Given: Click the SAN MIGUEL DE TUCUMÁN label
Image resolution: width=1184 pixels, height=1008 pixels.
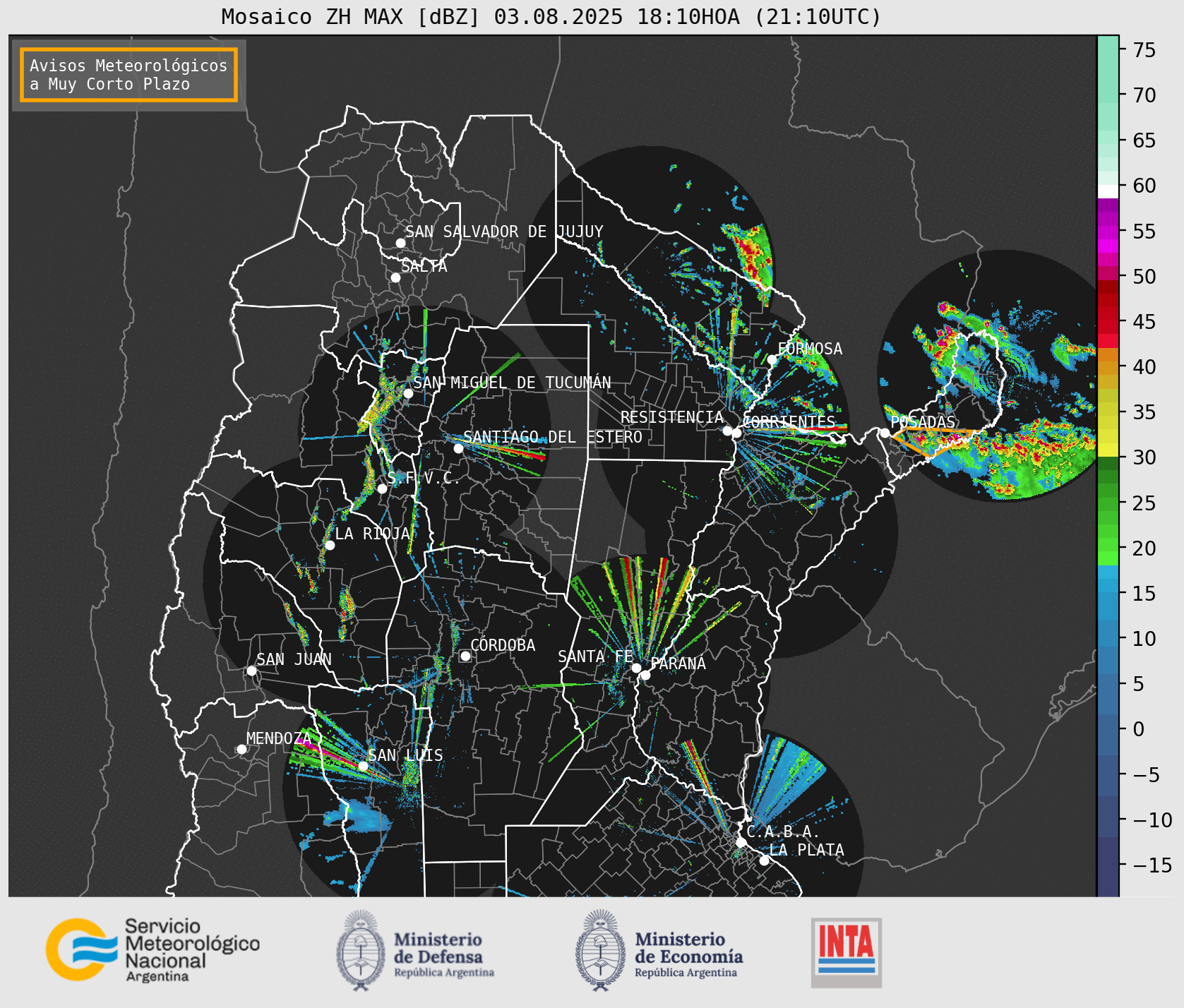Looking at the screenshot, I should coord(512,383).
